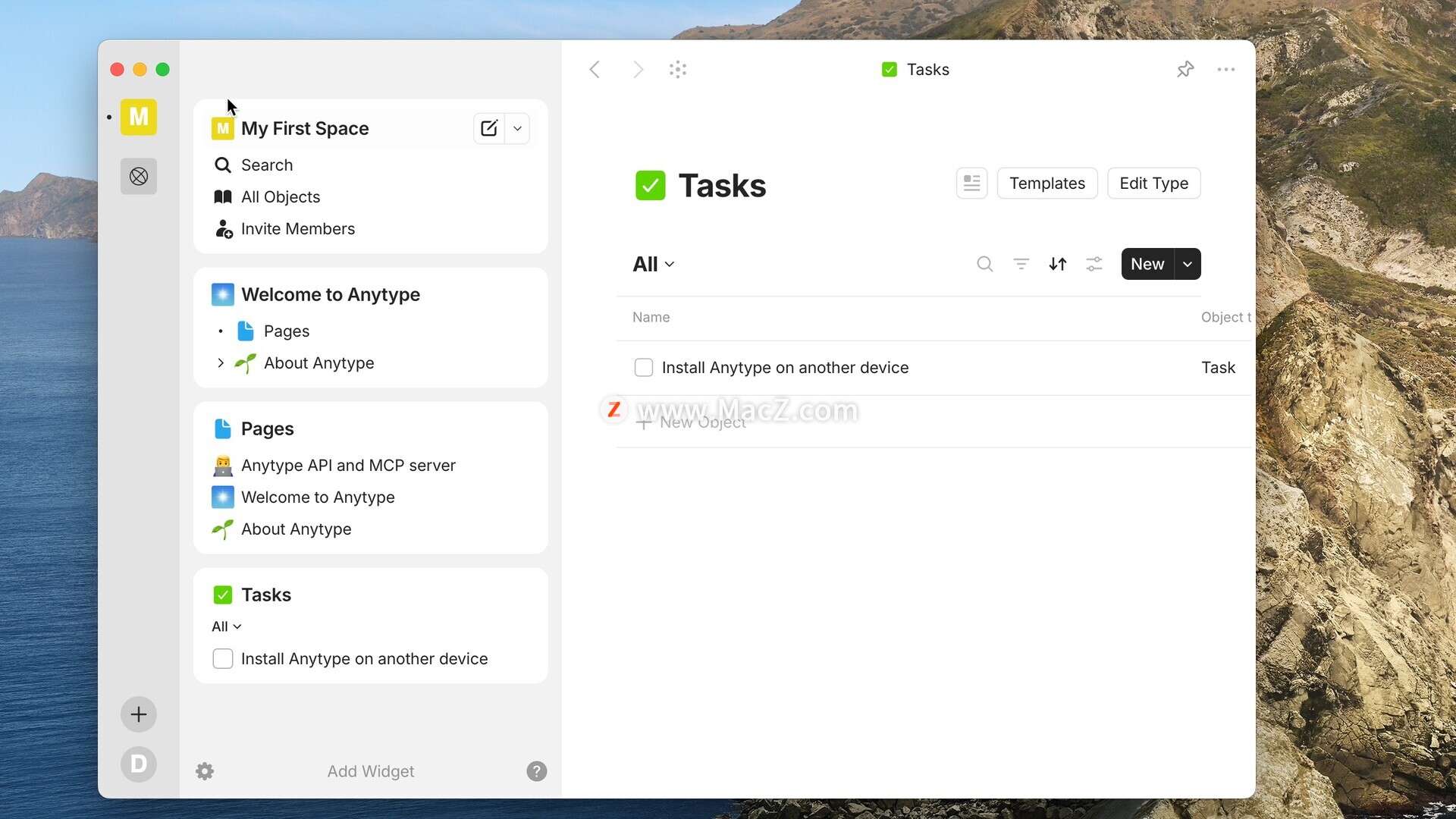Expand About Anytype tree item
Screen dimensions: 1456x819
pos(220,363)
